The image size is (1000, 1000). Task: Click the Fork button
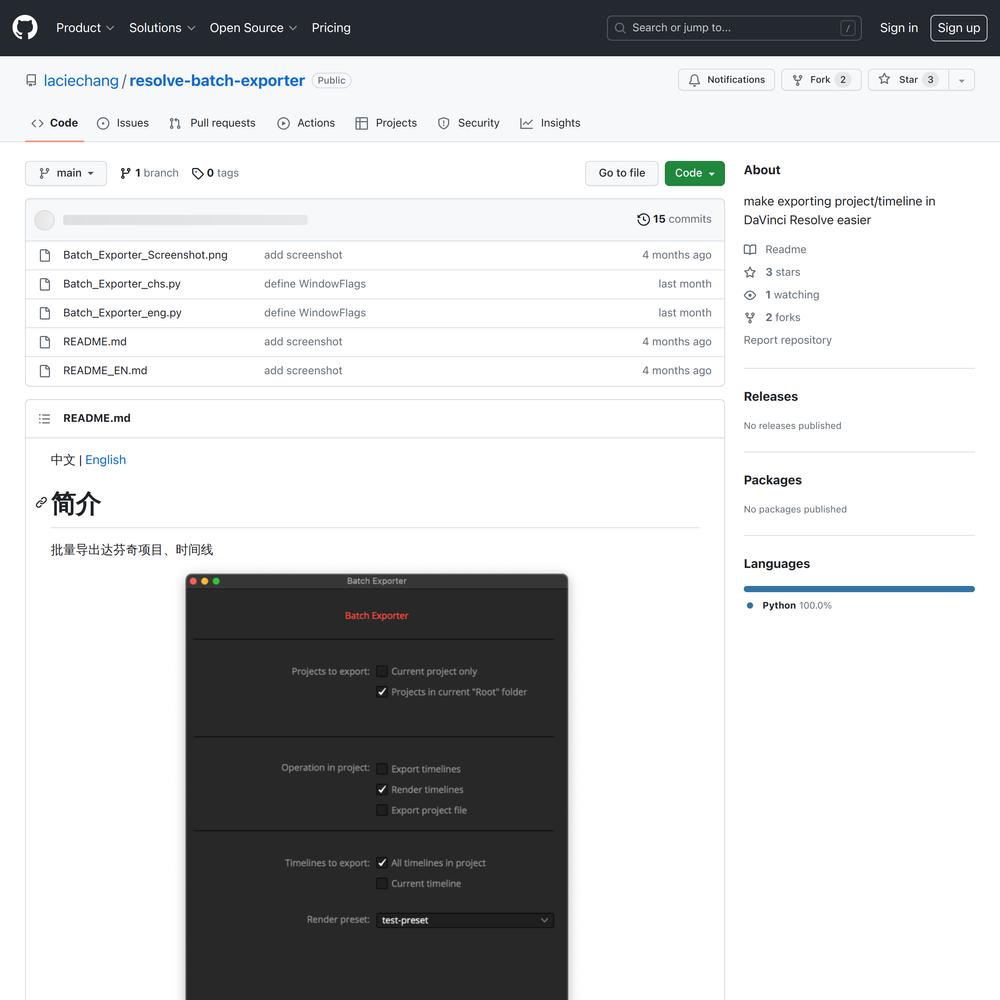tap(821, 80)
